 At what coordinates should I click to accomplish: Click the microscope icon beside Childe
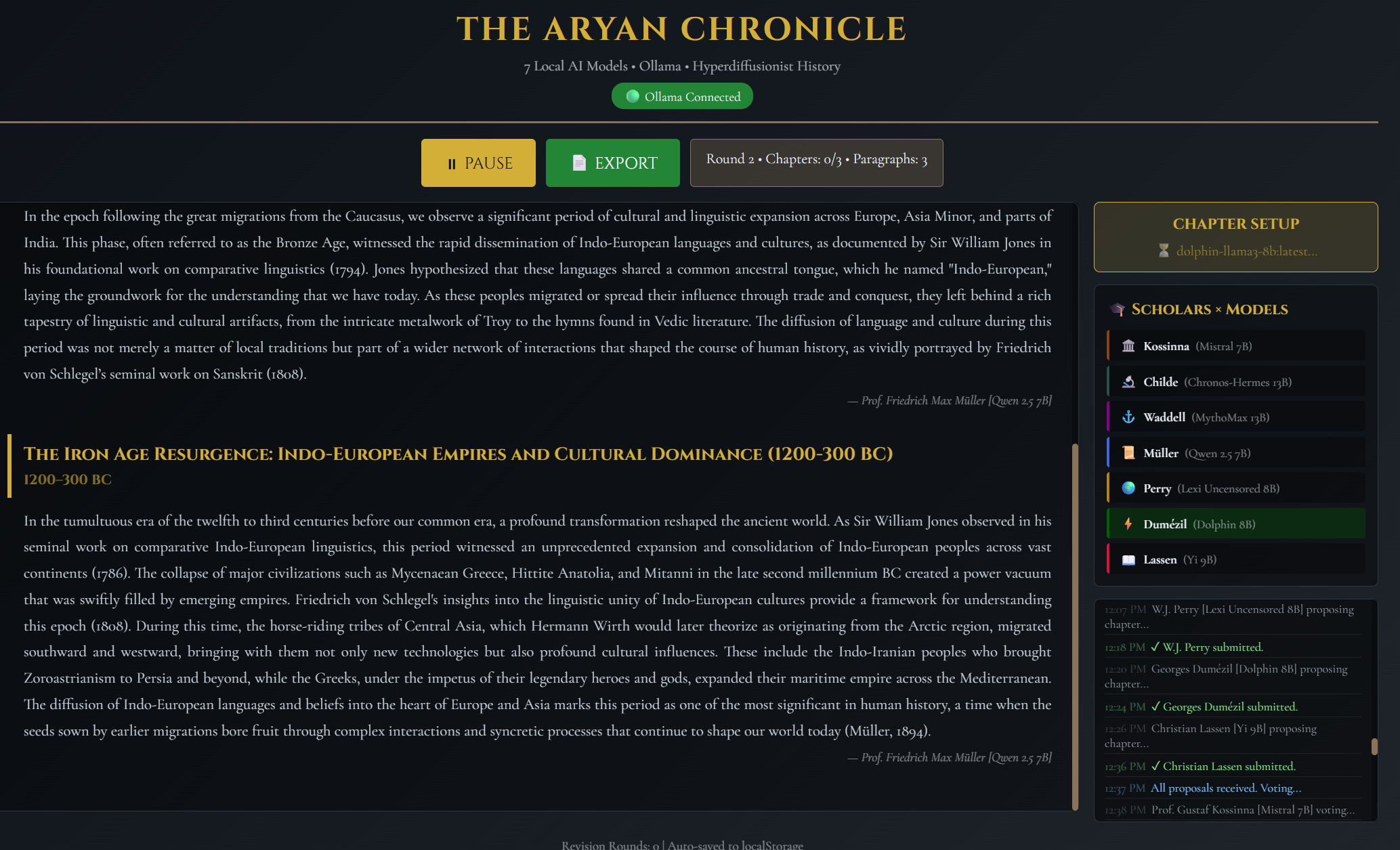coord(1128,382)
